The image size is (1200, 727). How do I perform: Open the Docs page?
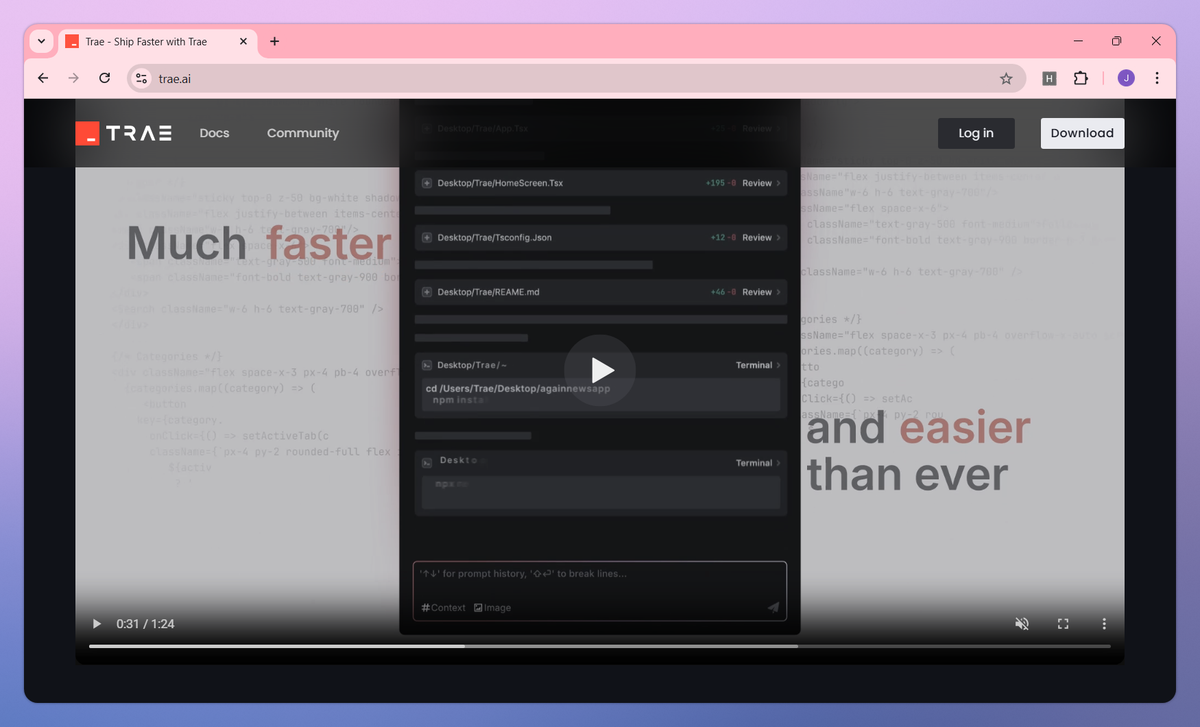[x=214, y=133]
